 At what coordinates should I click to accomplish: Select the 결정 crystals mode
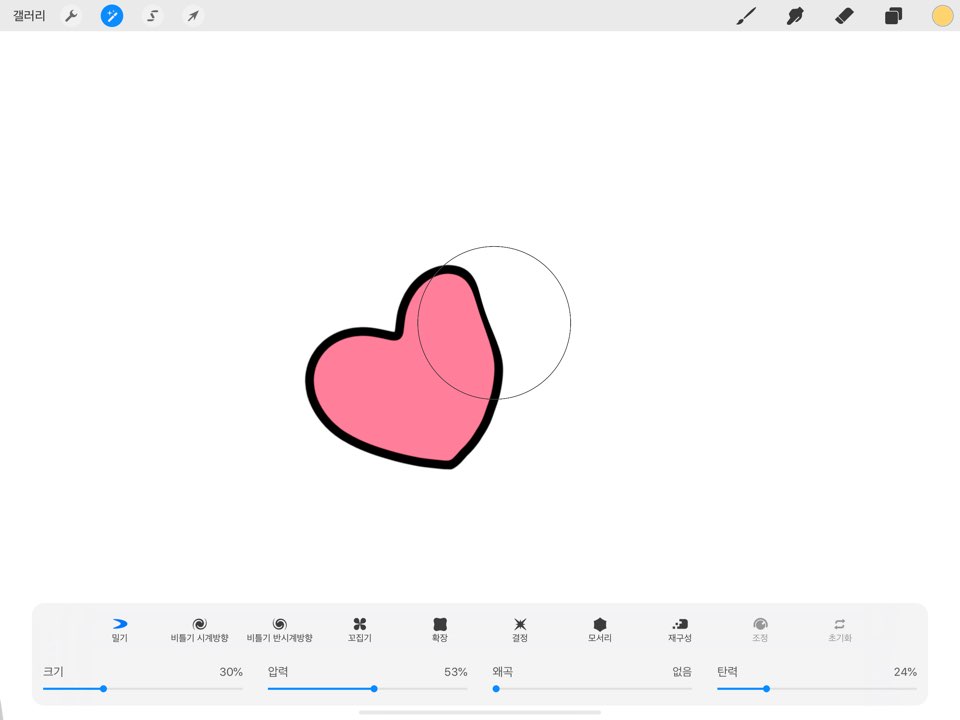(x=520, y=630)
